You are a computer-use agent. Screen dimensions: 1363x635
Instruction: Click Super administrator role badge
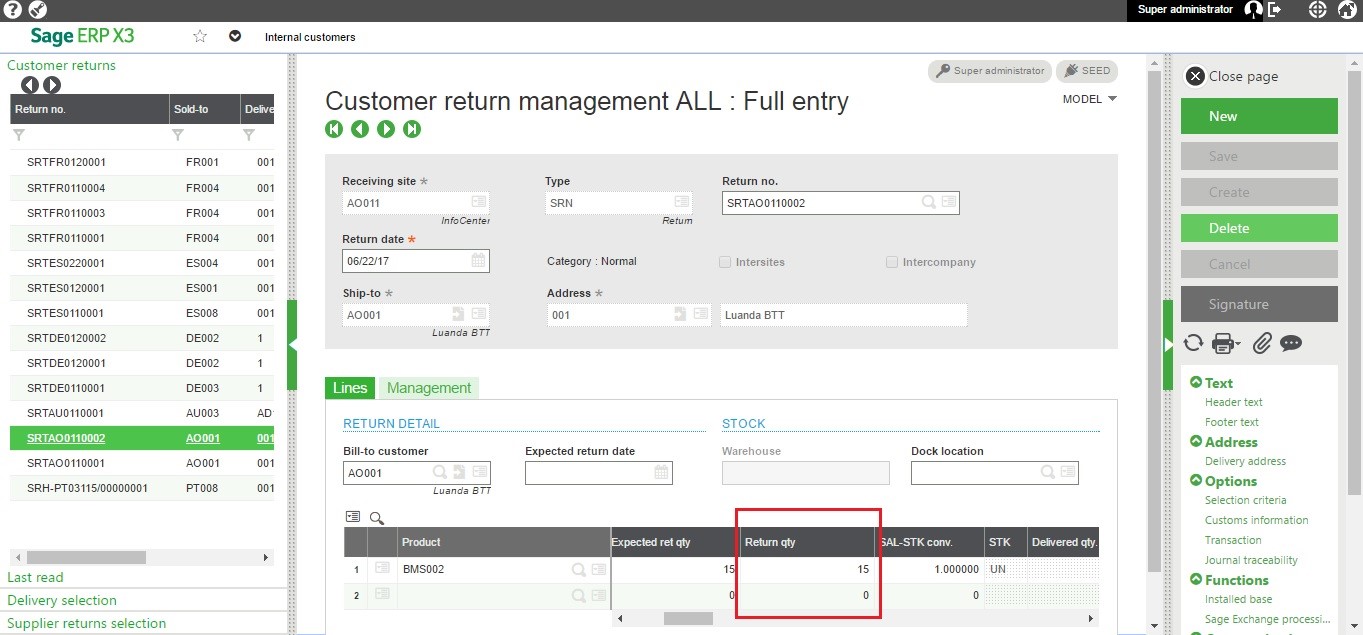[989, 71]
